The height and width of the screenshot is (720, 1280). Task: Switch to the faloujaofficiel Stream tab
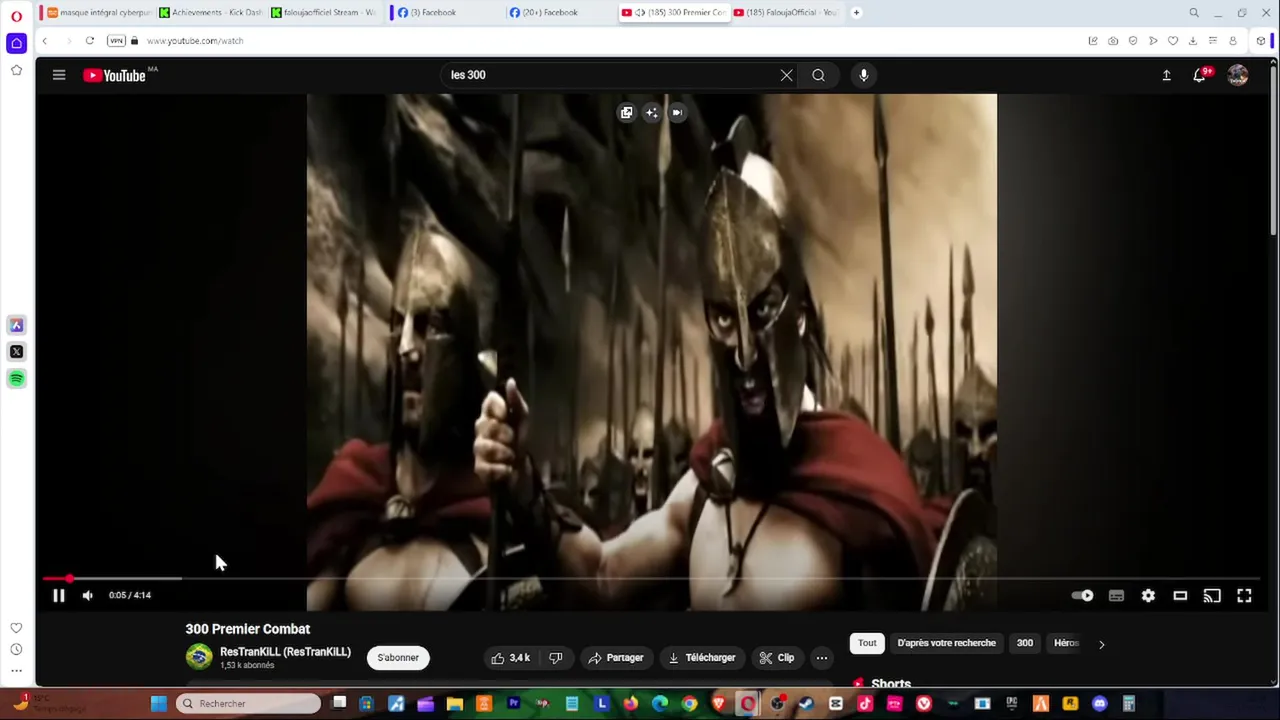coord(324,12)
